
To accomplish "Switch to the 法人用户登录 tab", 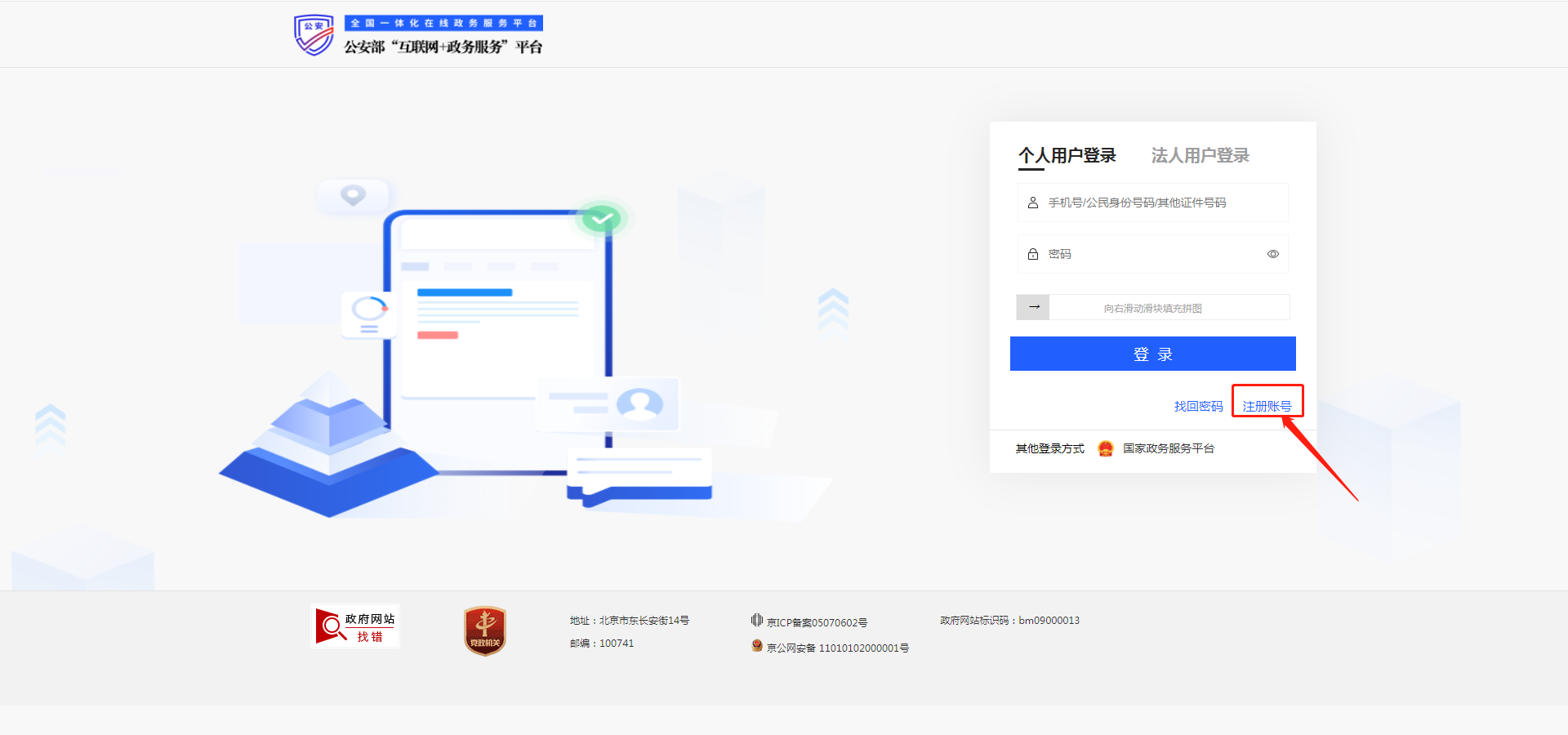I will (1200, 155).
